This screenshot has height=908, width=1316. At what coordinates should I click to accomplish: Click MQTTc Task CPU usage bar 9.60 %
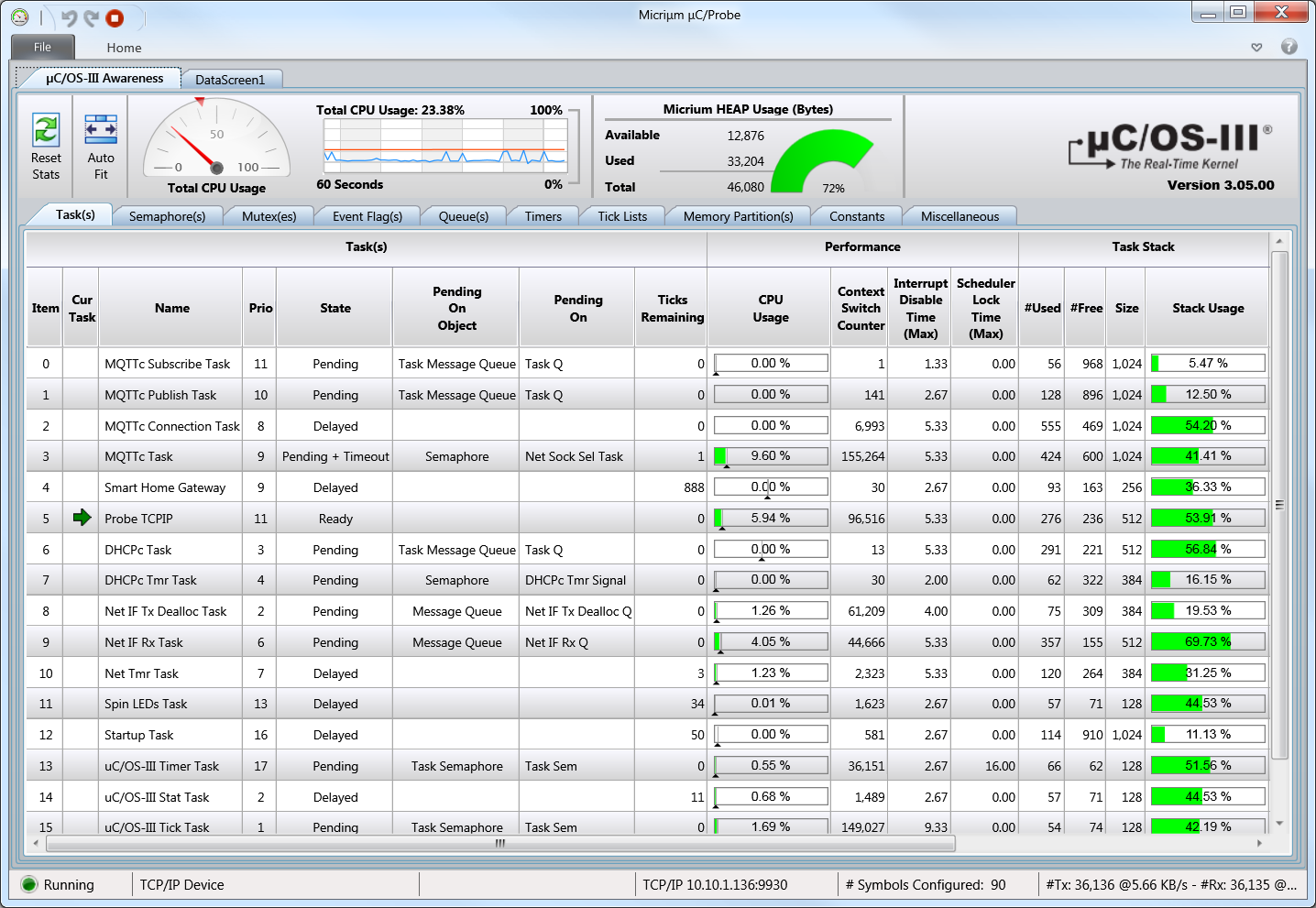point(771,455)
